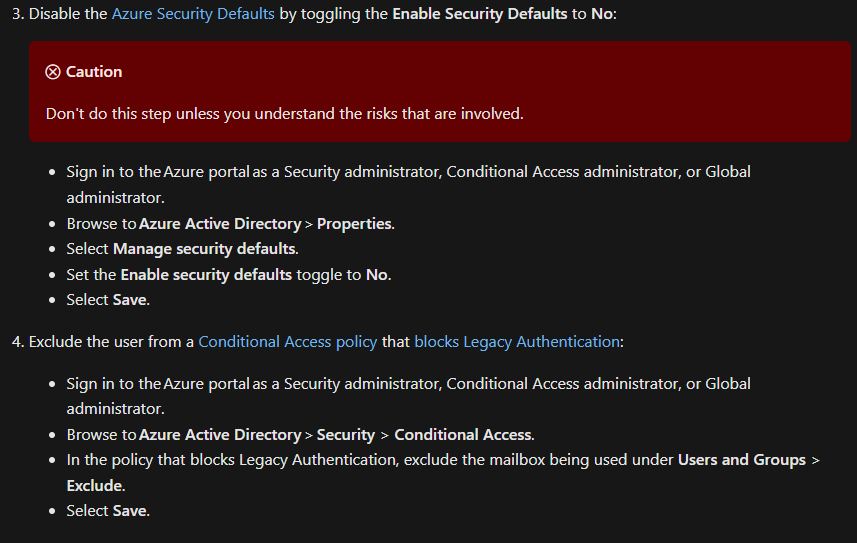
Task: Open the Conditional Access policy link
Action: (x=287, y=342)
